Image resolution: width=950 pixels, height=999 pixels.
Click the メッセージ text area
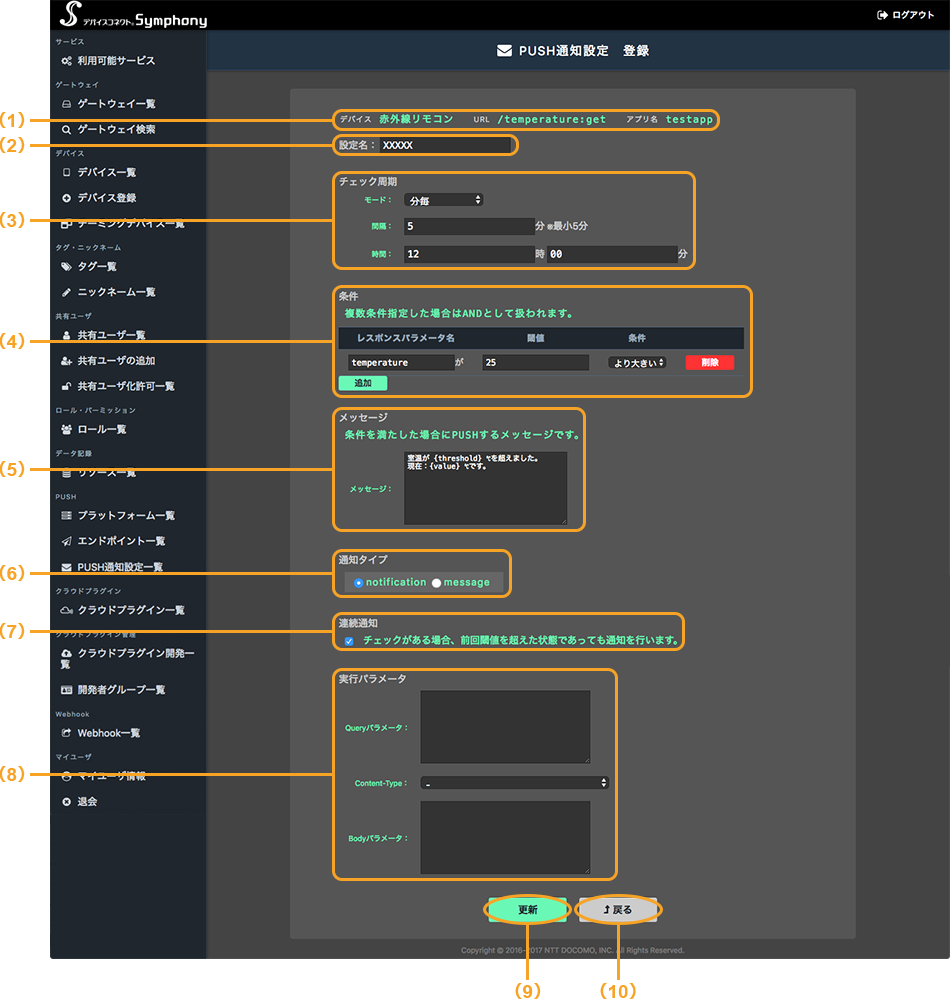pos(486,489)
